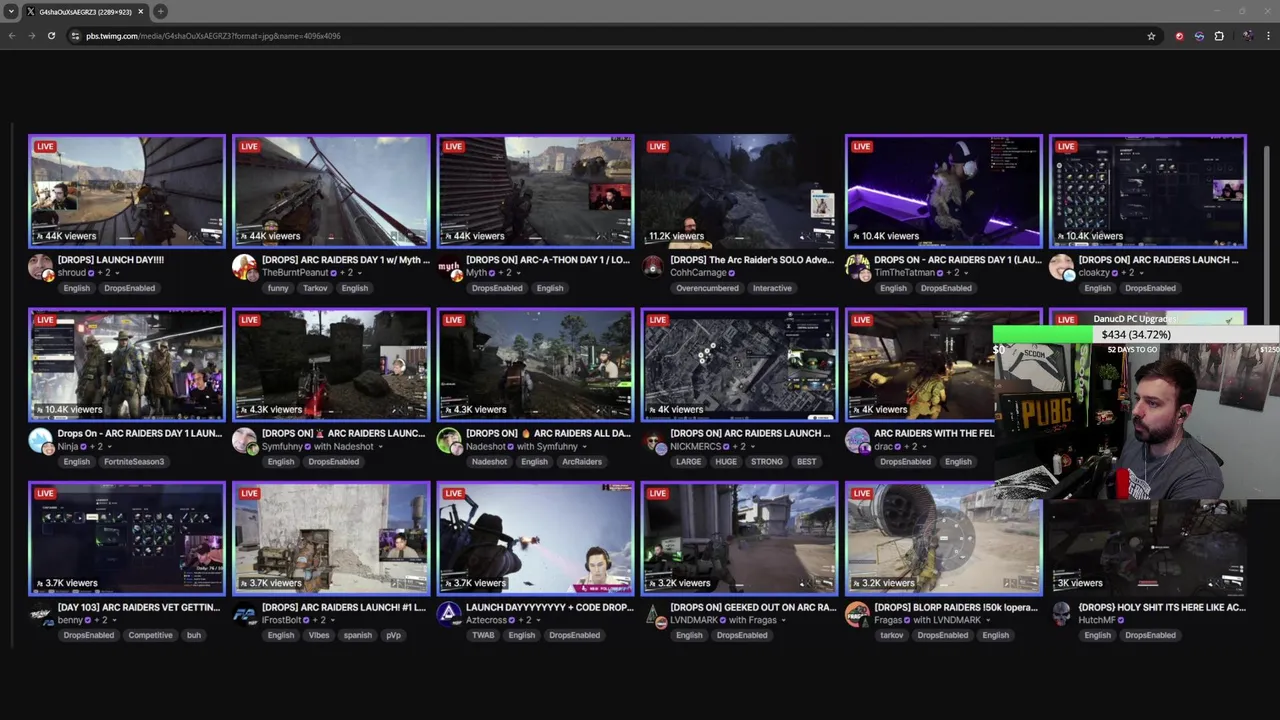Click Fragas channel avatar
1280x720 pixels.
[857, 614]
